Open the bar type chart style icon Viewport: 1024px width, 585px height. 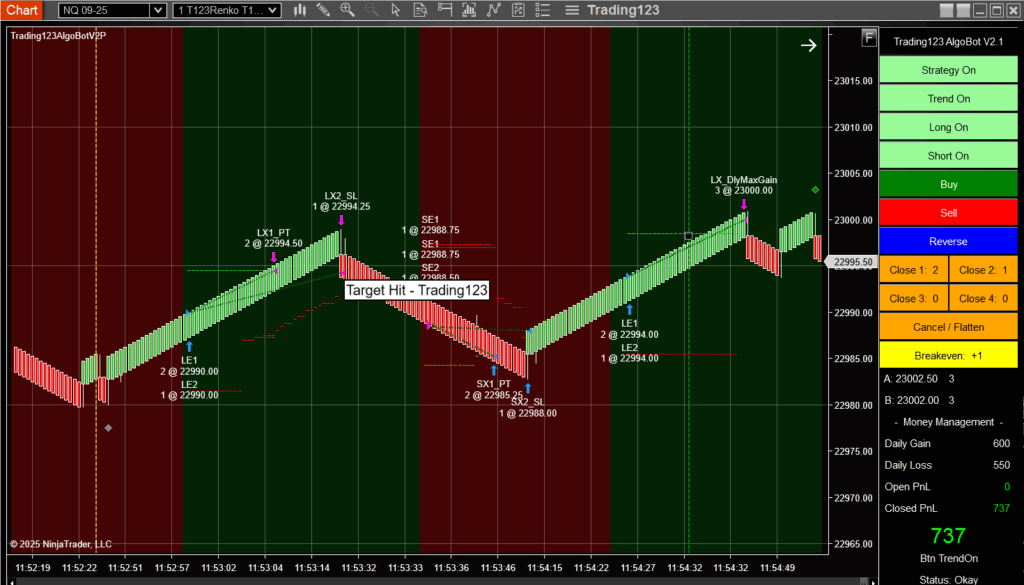point(300,10)
